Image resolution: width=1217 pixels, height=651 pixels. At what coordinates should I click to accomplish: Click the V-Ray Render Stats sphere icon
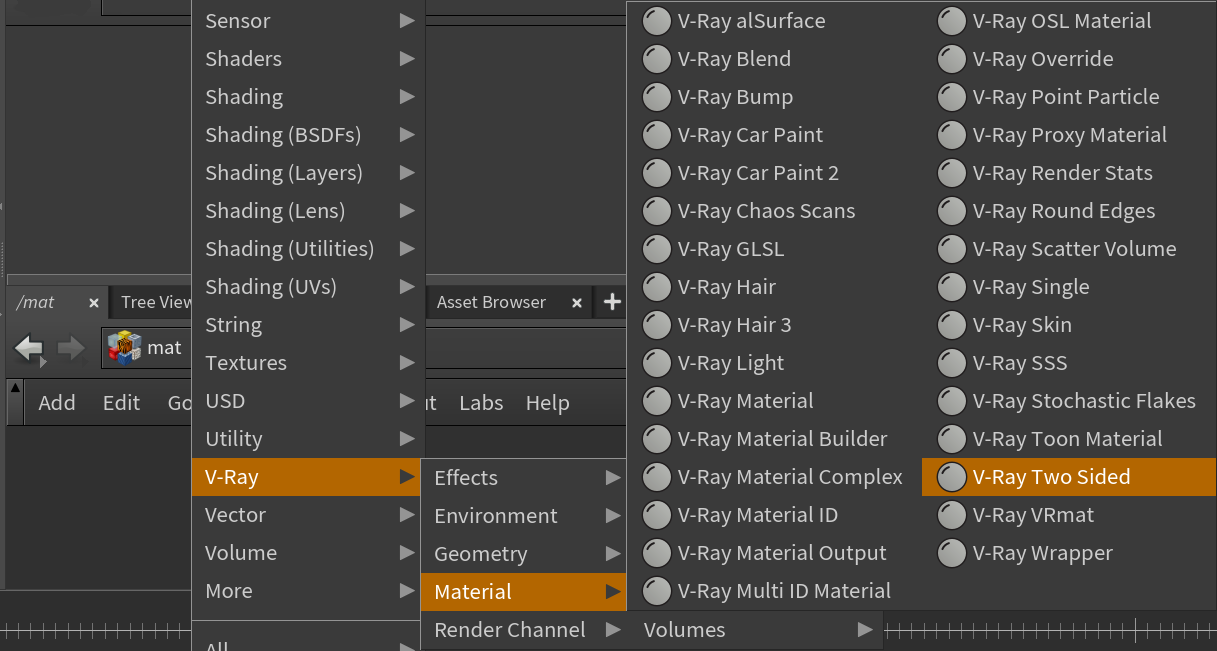click(951, 173)
